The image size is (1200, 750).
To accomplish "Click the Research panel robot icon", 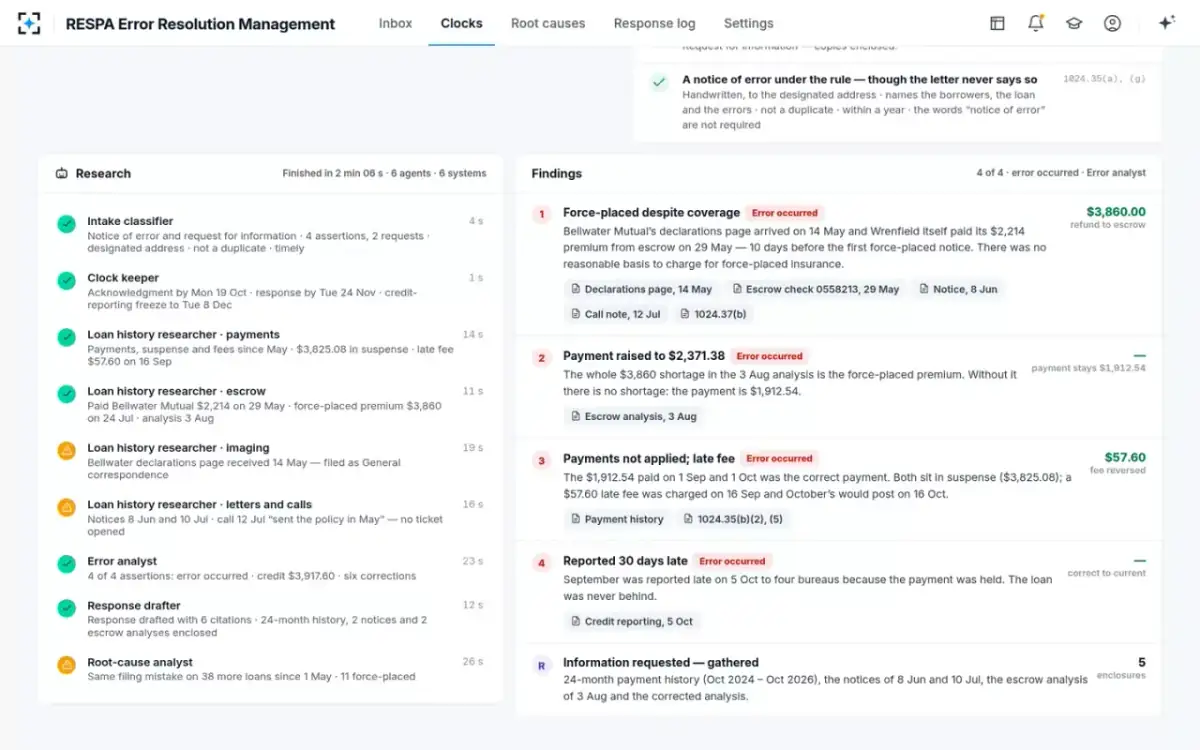I will click(62, 173).
